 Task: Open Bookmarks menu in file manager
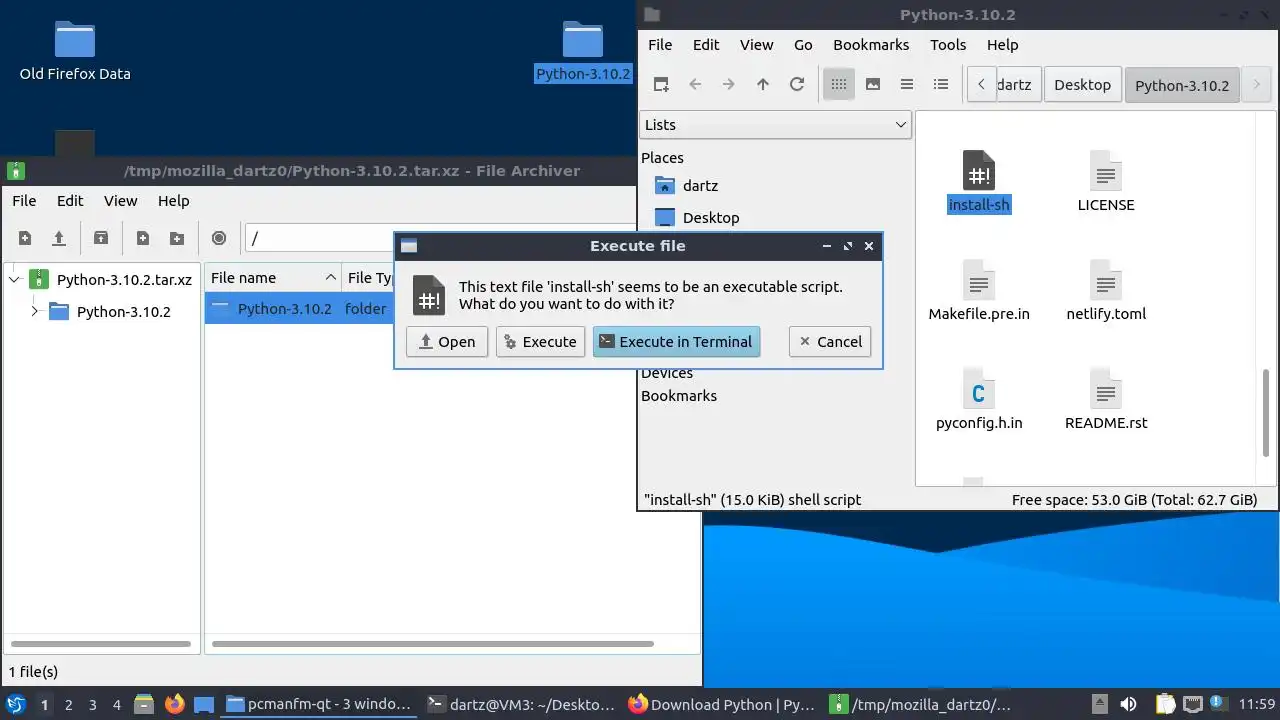pyautogui.click(x=871, y=45)
